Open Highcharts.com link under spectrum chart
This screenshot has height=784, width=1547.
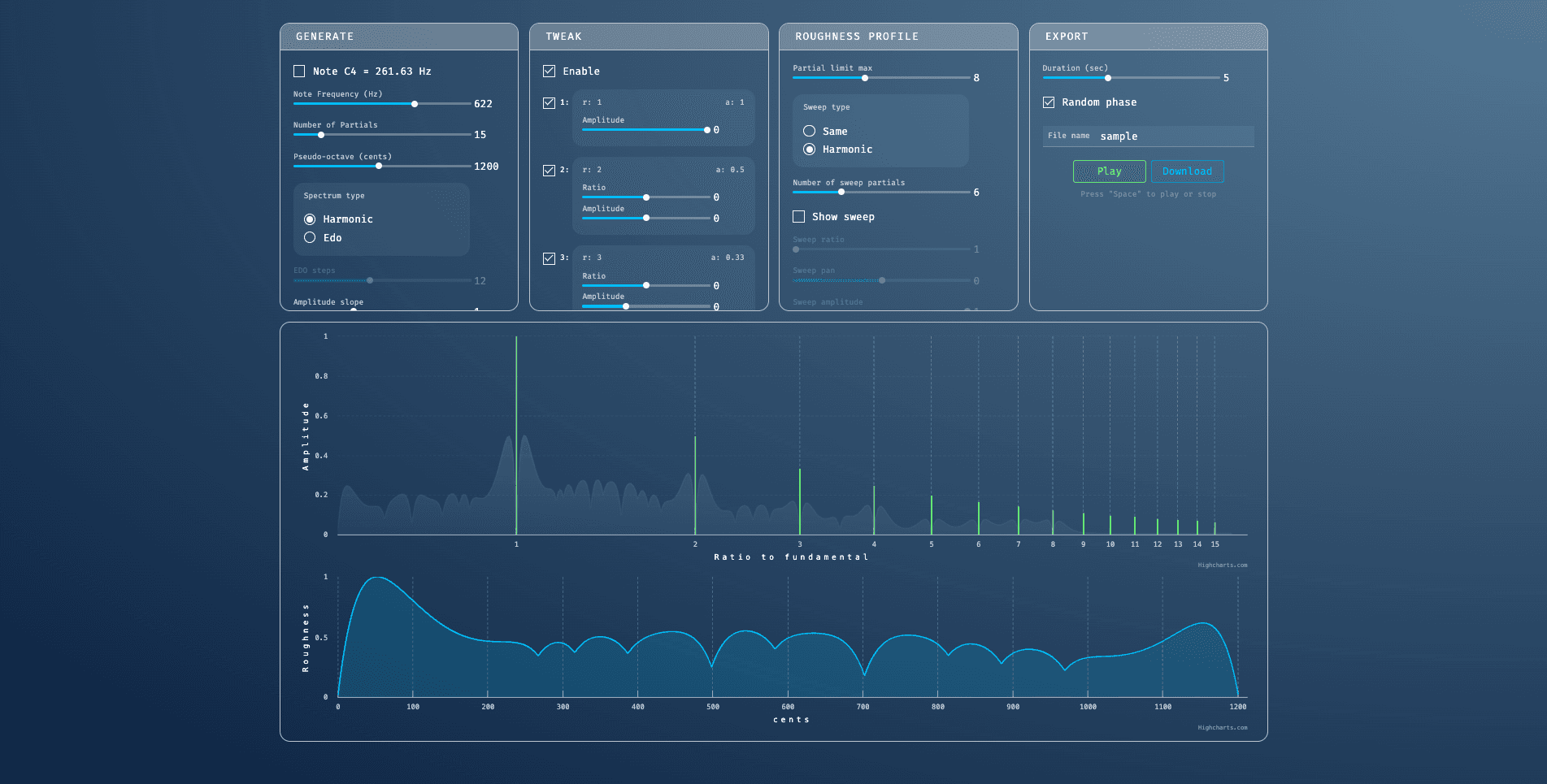coord(1222,565)
